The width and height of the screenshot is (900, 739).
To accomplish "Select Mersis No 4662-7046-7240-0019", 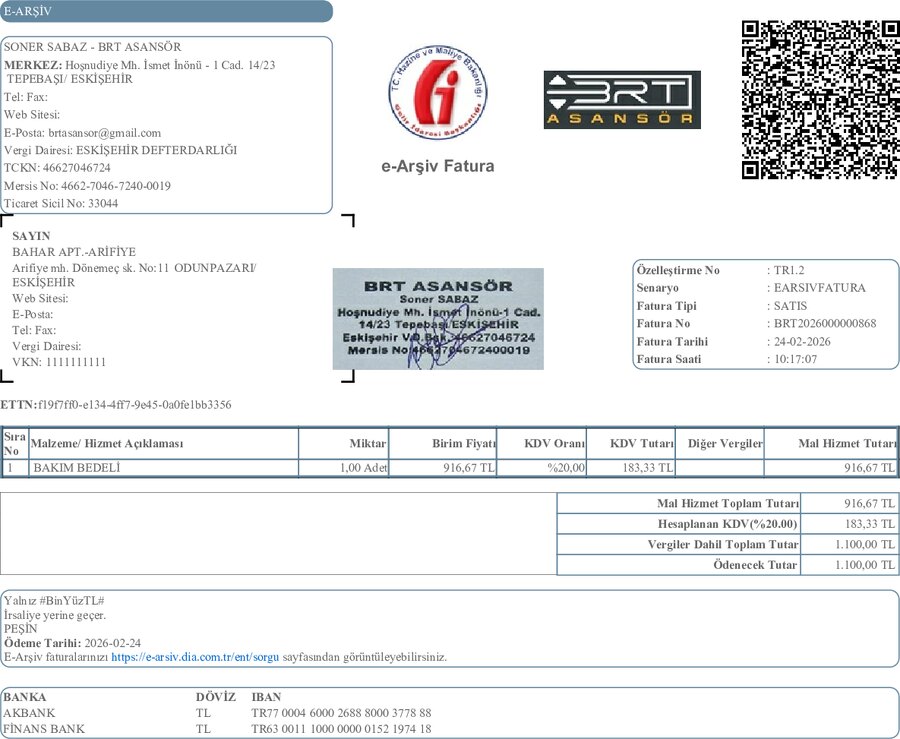I will (x=87, y=186).
